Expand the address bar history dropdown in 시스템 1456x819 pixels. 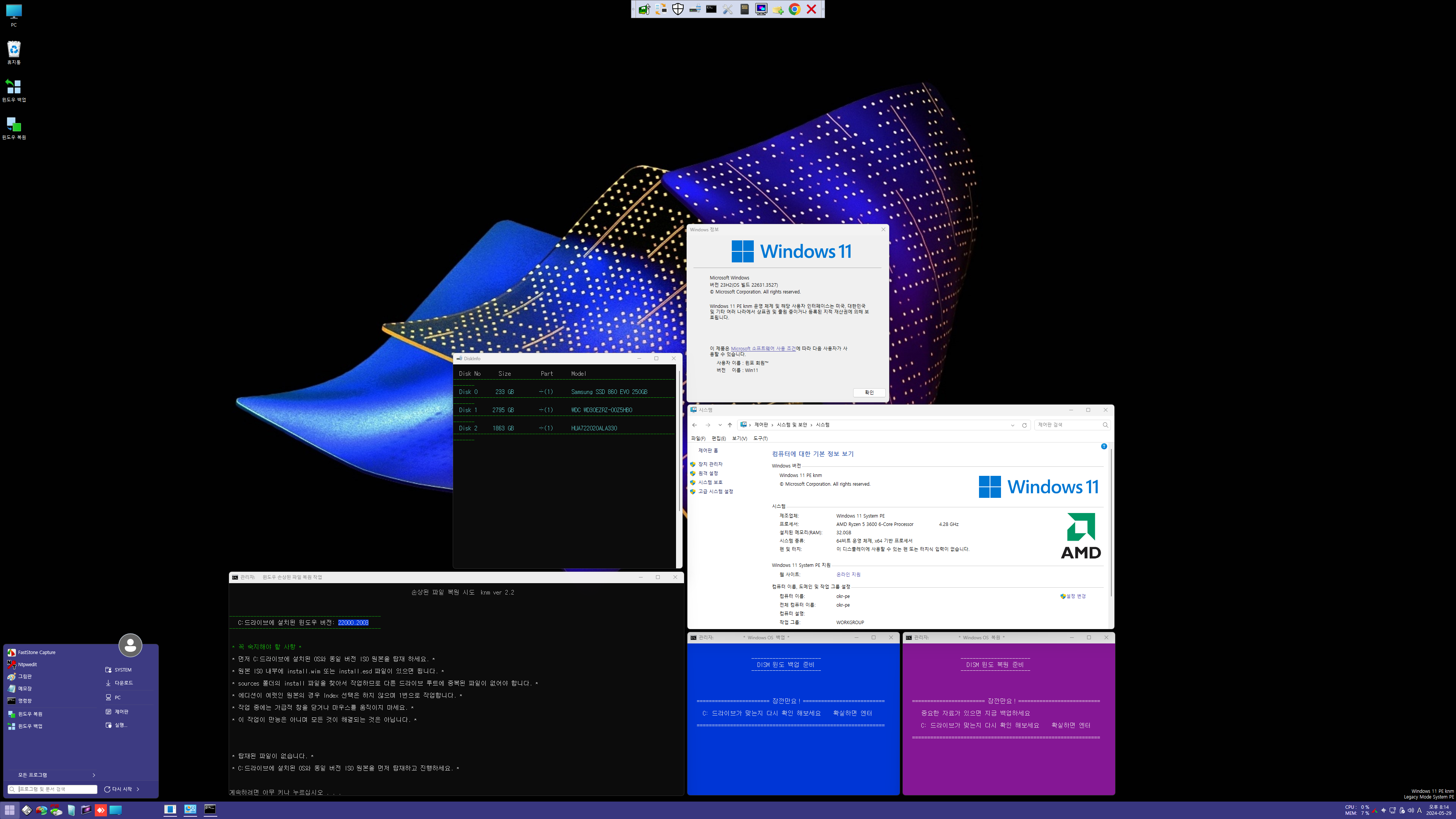[x=1012, y=425]
